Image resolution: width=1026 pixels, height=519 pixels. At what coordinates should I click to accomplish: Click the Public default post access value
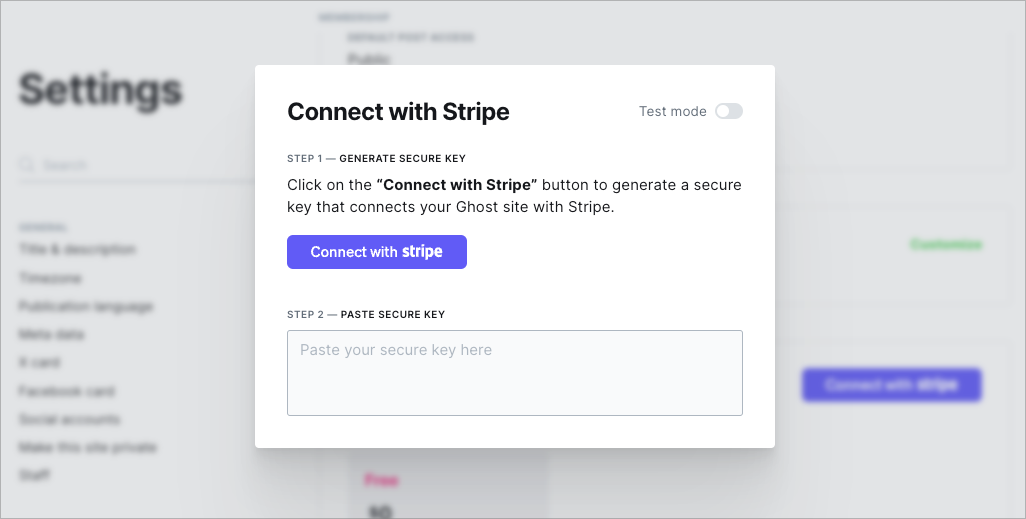[369, 59]
